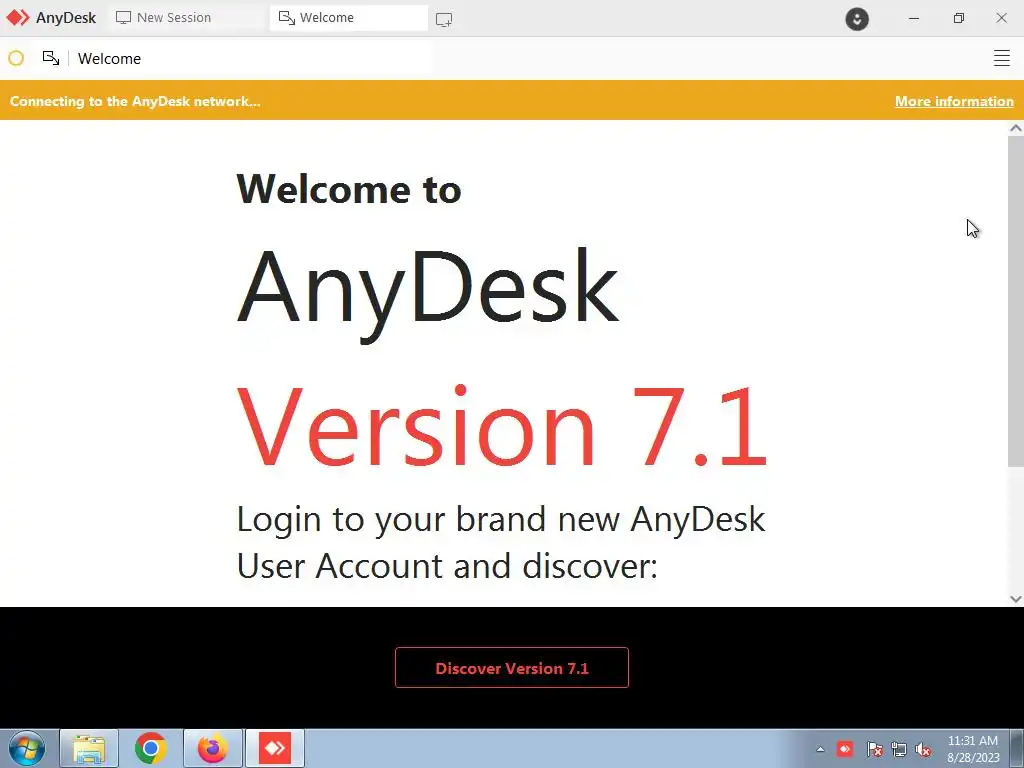Open the More information link

(x=954, y=101)
